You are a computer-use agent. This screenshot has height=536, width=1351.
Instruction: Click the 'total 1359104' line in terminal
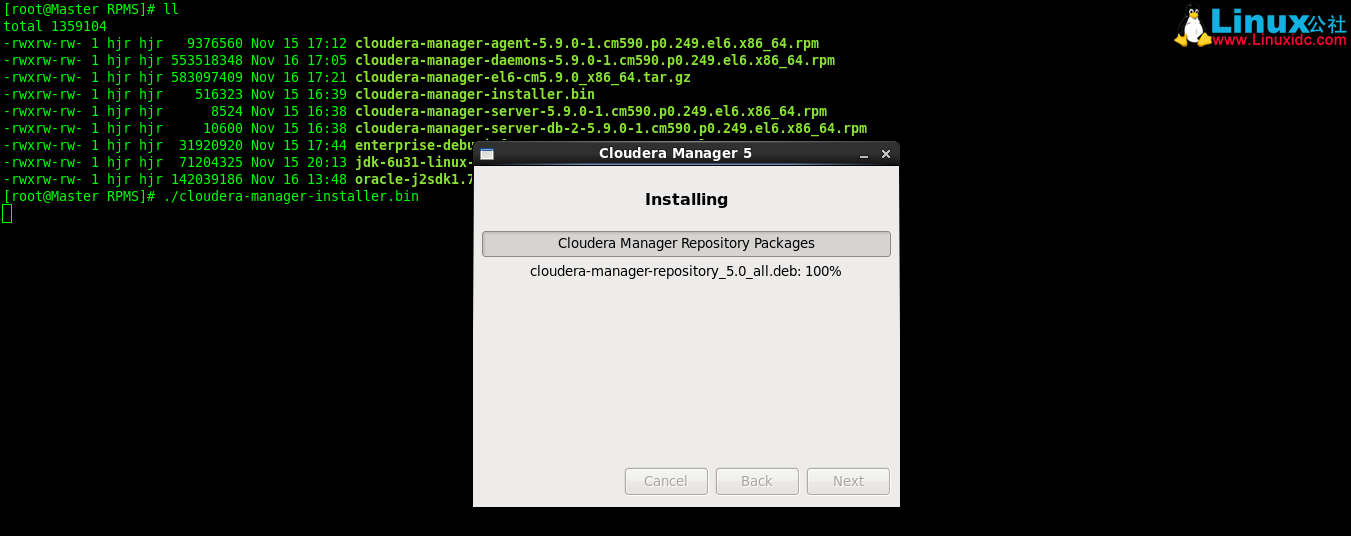(55, 27)
